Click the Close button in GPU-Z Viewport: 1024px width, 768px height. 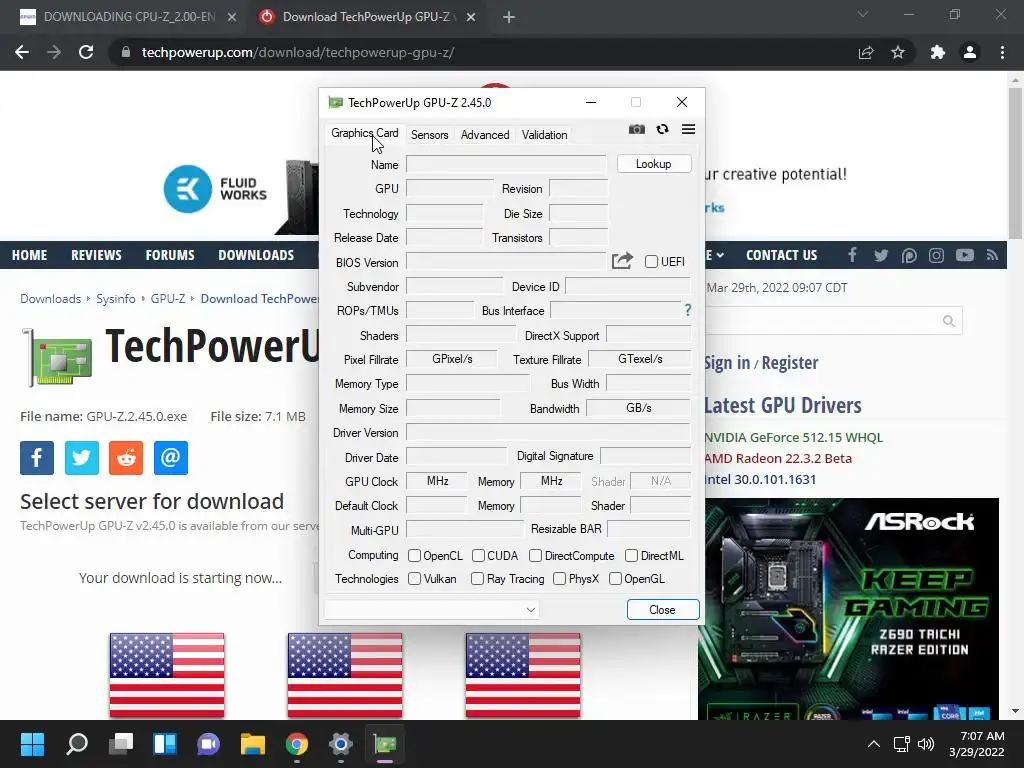point(662,609)
